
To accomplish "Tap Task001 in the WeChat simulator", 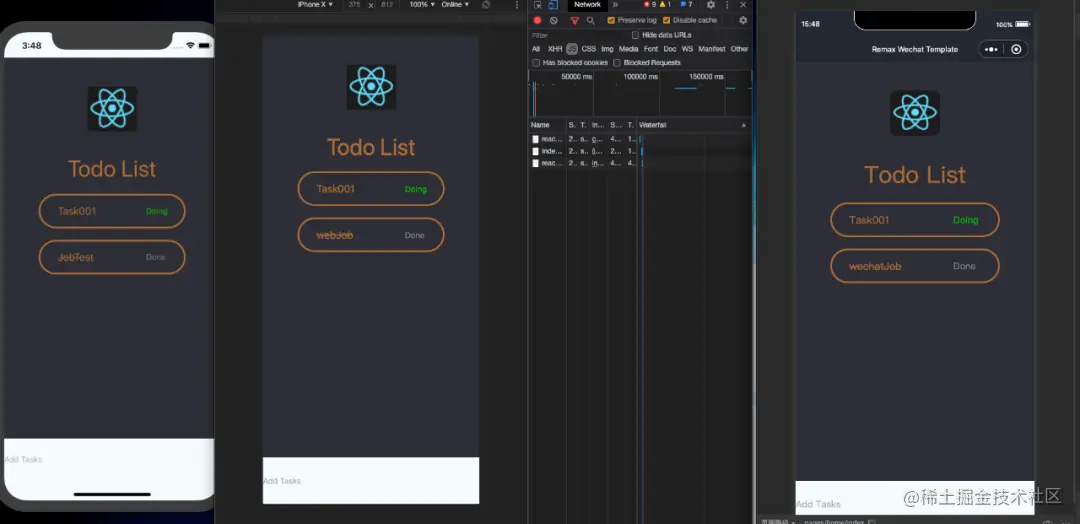I will pyautogui.click(x=915, y=220).
